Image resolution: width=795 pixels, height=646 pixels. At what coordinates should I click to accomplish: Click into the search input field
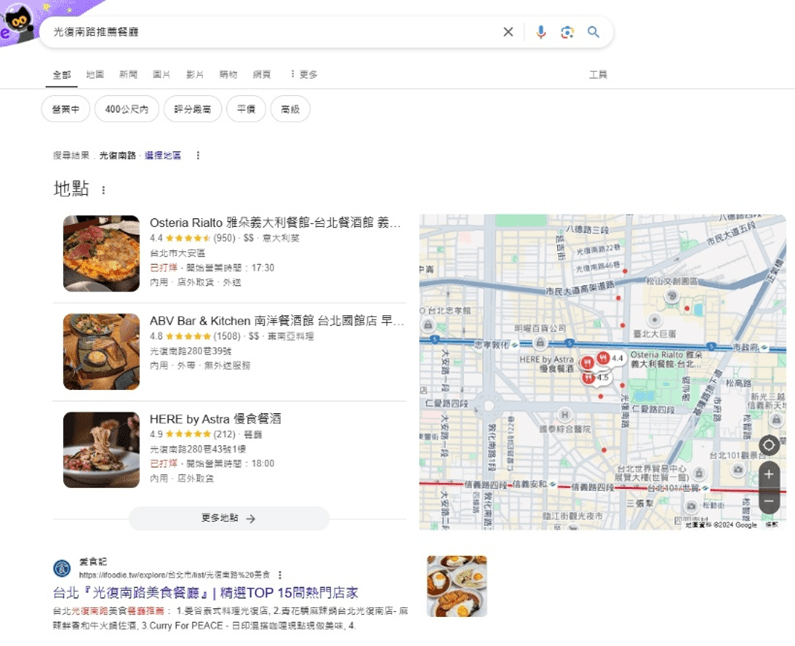pos(270,32)
